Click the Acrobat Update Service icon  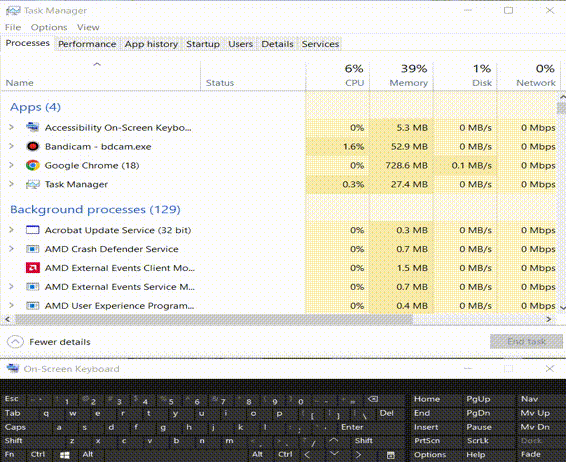tap(32, 230)
